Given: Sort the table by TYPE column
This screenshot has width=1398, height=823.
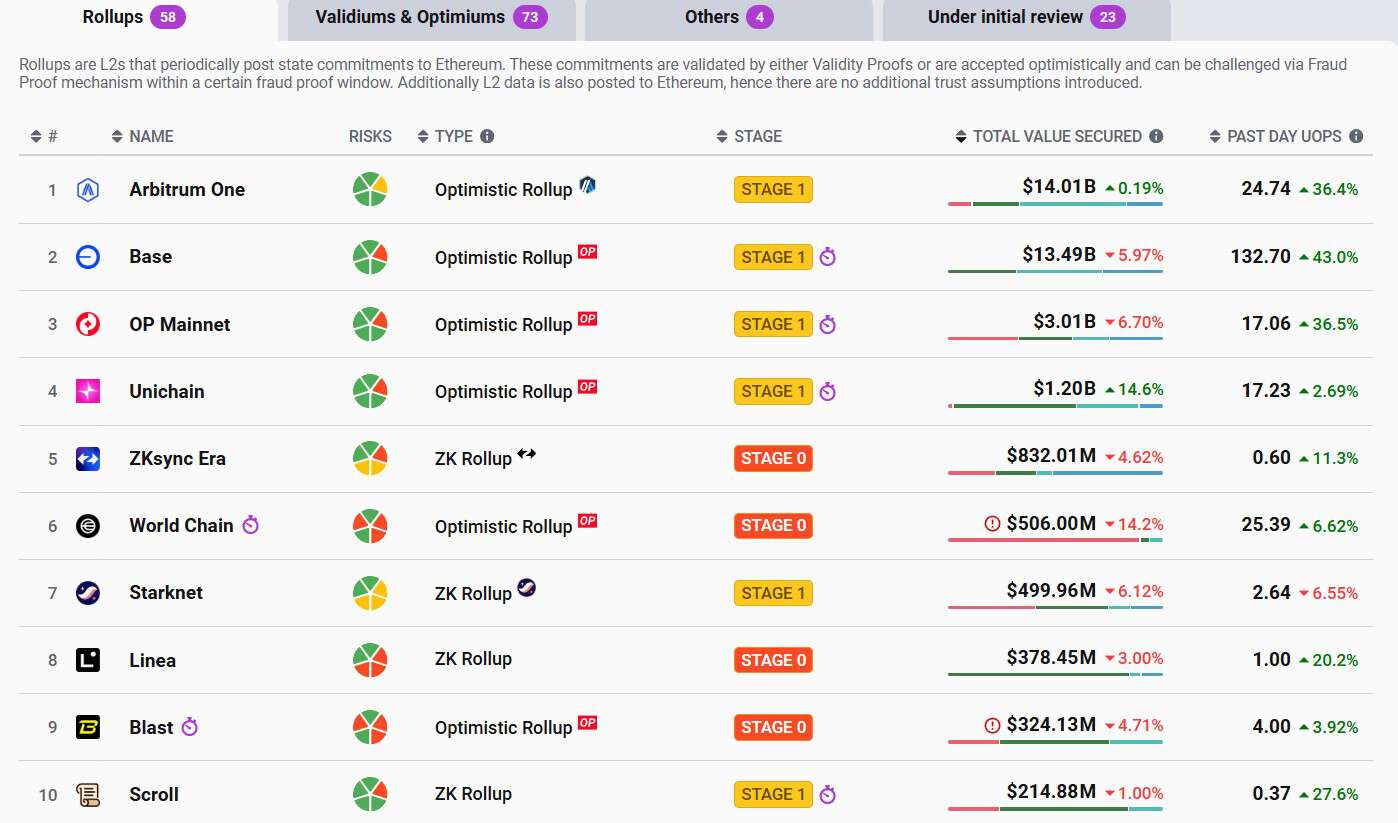Looking at the screenshot, I should [445, 136].
